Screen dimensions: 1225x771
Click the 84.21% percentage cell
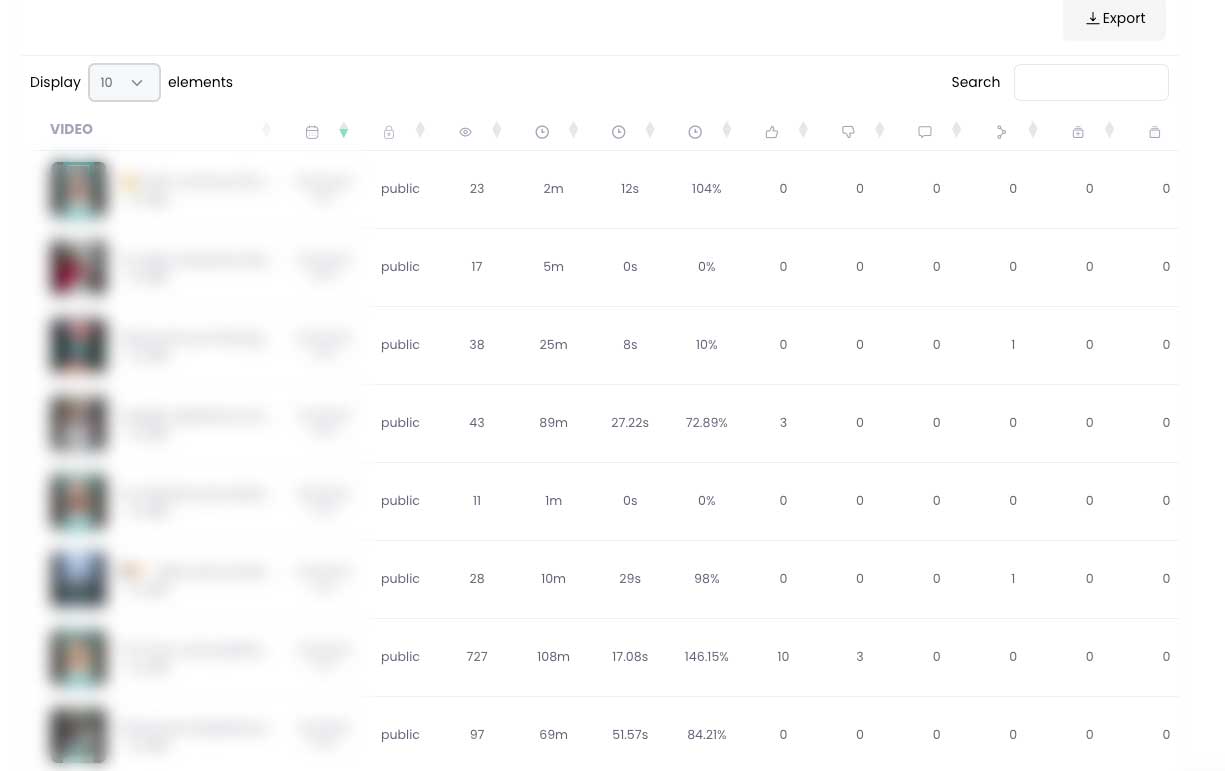[706, 735]
